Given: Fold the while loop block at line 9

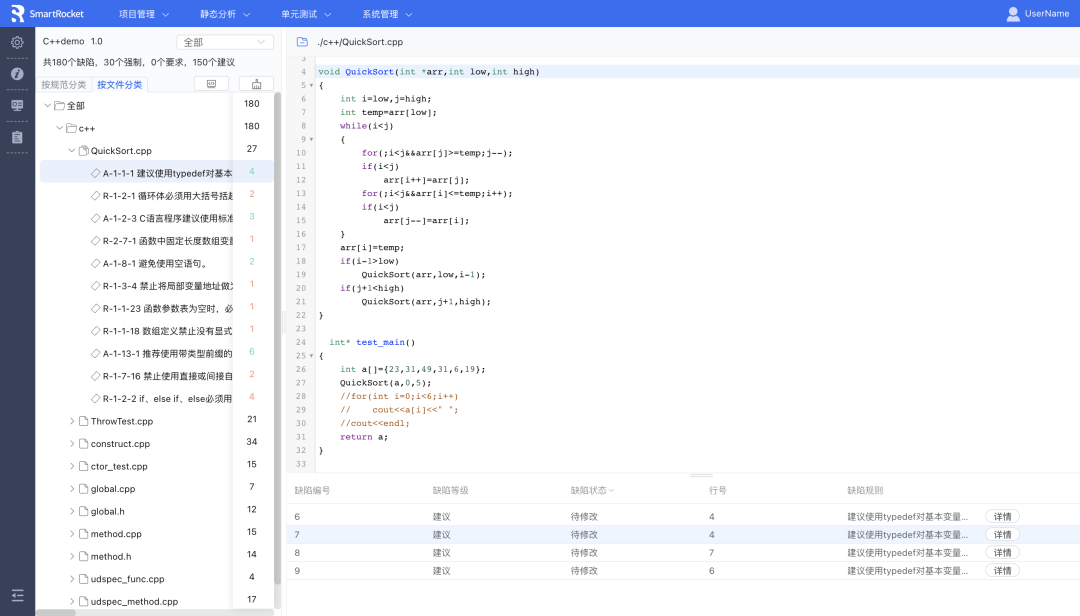Looking at the screenshot, I should tap(311, 140).
